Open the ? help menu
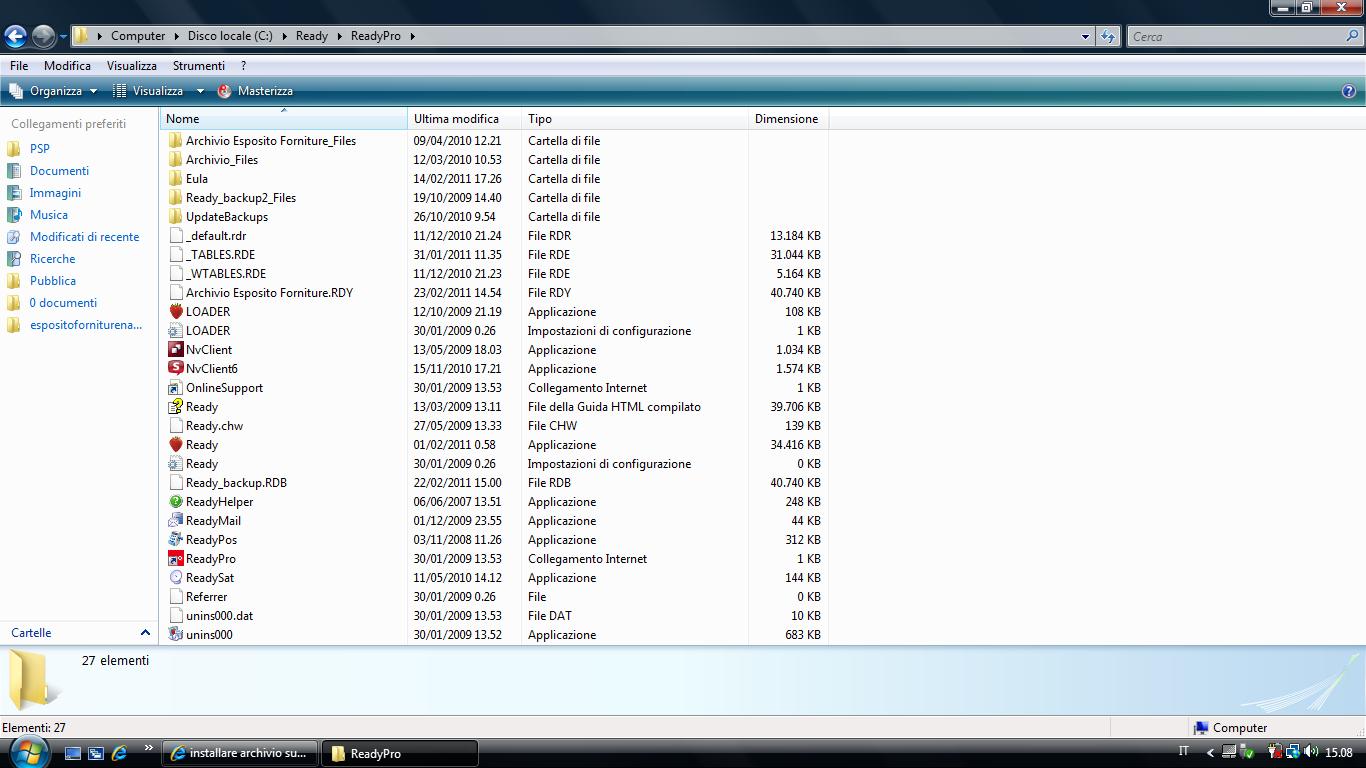This screenshot has width=1366, height=768. click(x=243, y=66)
